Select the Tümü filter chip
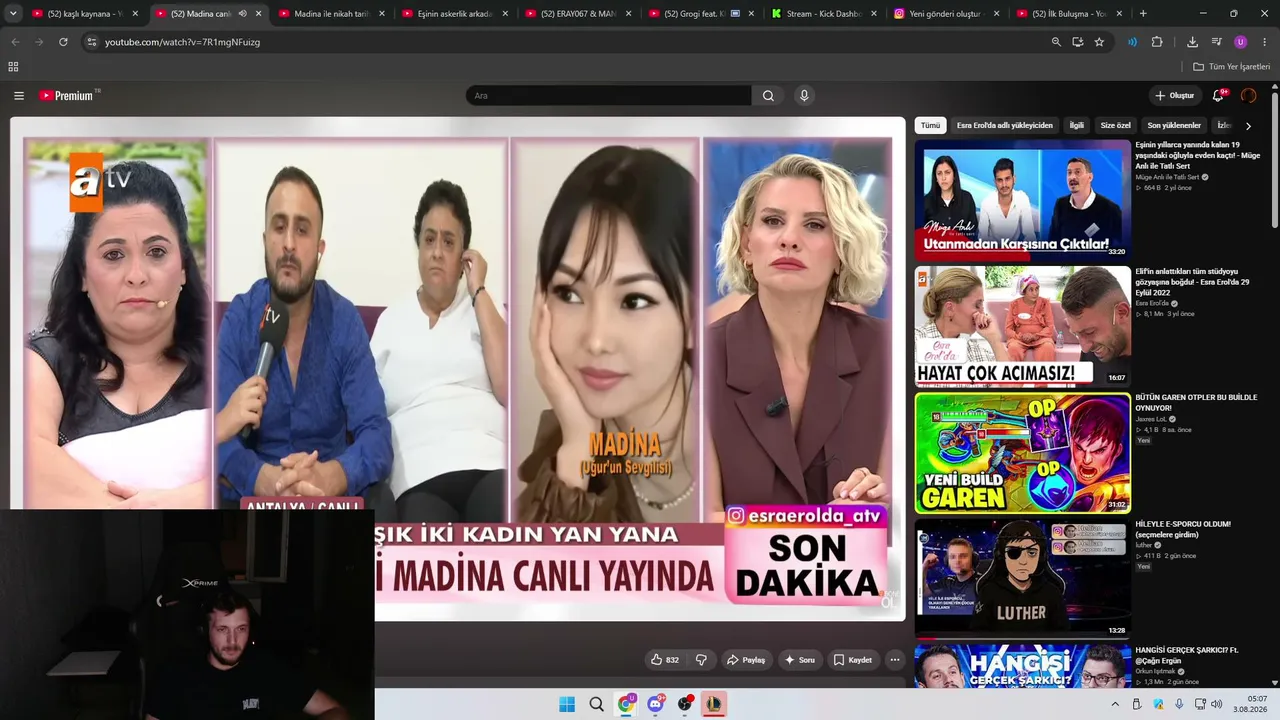 [931, 126]
